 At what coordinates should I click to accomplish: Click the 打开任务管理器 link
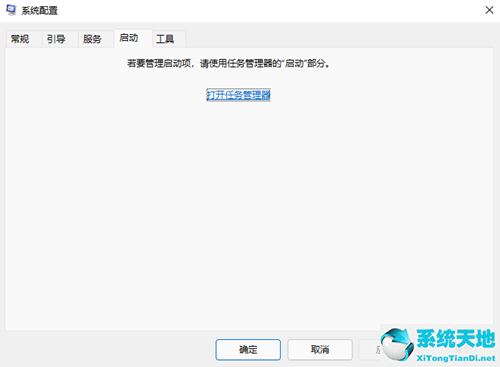pyautogui.click(x=238, y=95)
